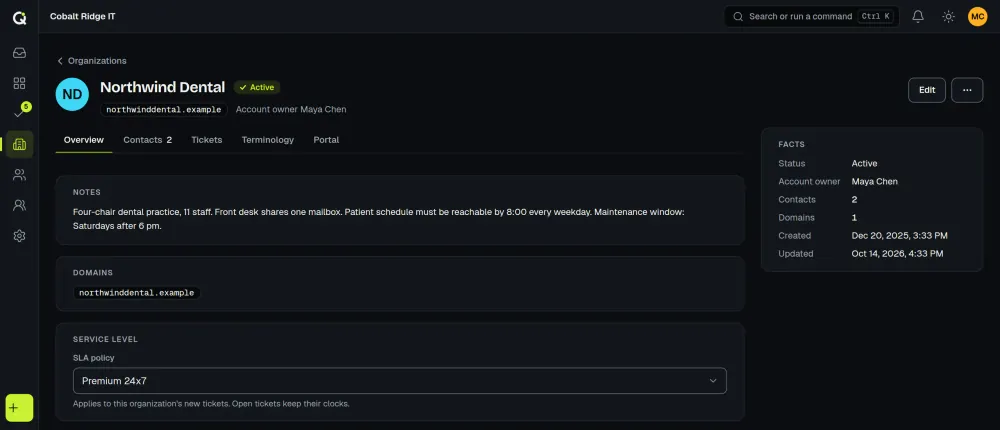Open the teams icon below contacts

point(19,205)
